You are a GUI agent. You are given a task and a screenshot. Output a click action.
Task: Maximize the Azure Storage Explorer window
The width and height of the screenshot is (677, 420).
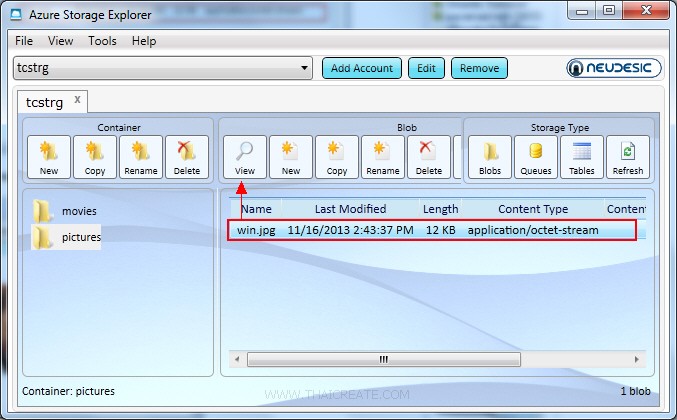pos(609,10)
